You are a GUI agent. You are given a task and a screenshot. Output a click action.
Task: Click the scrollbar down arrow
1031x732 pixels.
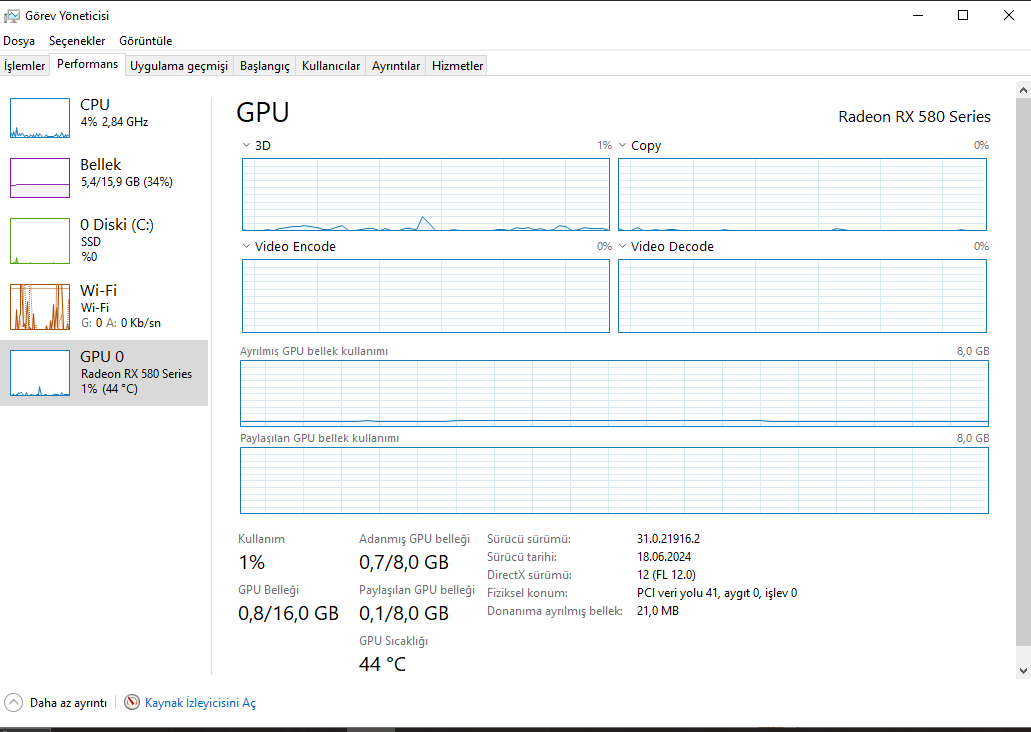point(1022,670)
